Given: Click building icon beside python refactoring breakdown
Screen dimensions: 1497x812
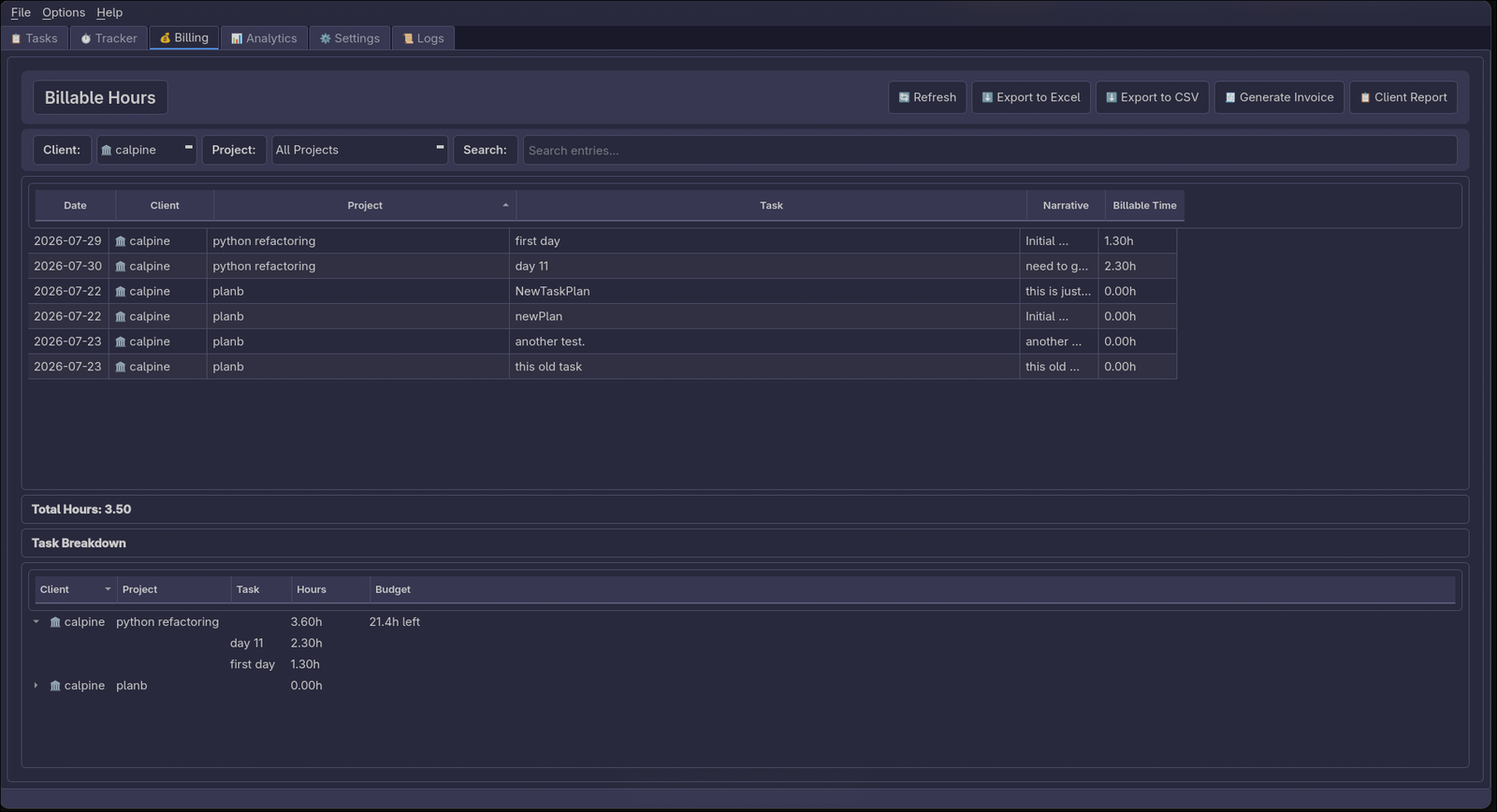Looking at the screenshot, I should click(55, 622).
